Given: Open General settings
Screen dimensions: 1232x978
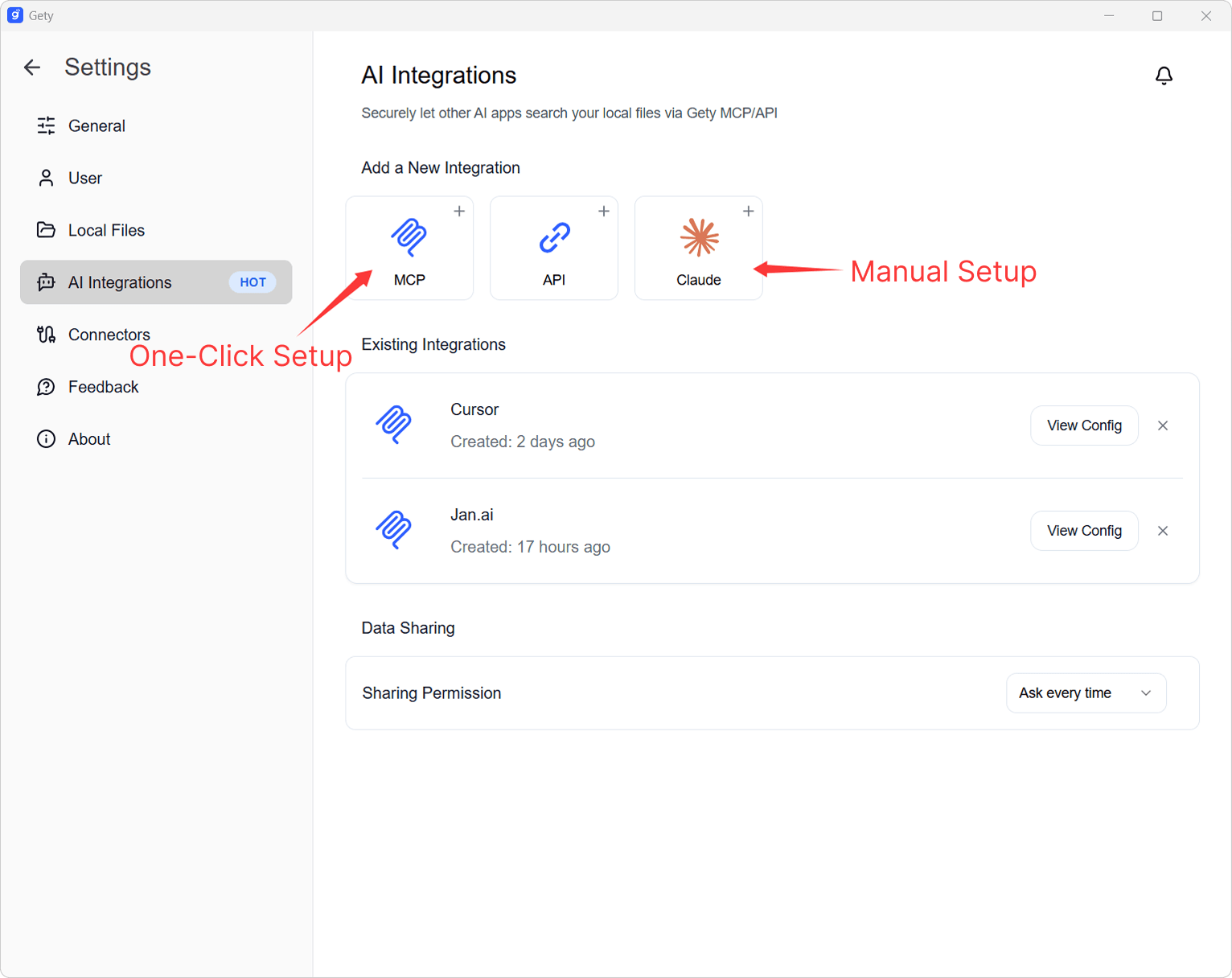Looking at the screenshot, I should click(97, 125).
